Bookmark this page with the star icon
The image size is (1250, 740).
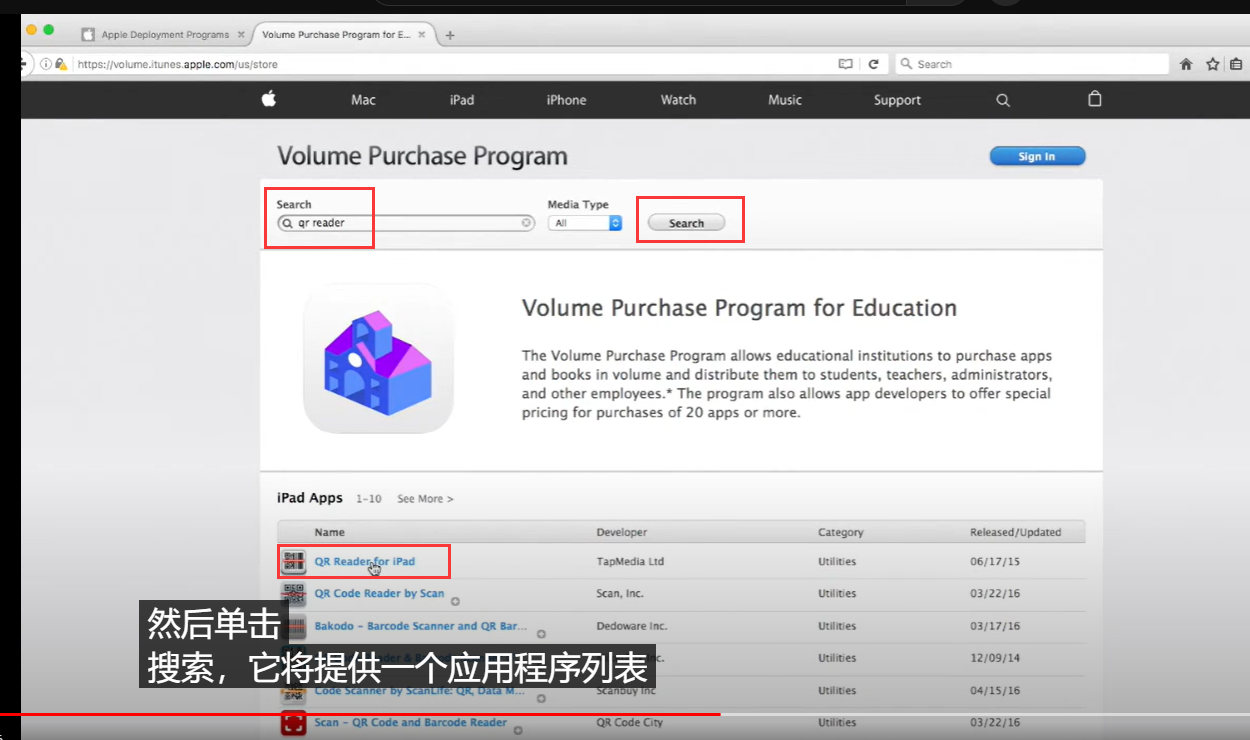[x=1213, y=64]
